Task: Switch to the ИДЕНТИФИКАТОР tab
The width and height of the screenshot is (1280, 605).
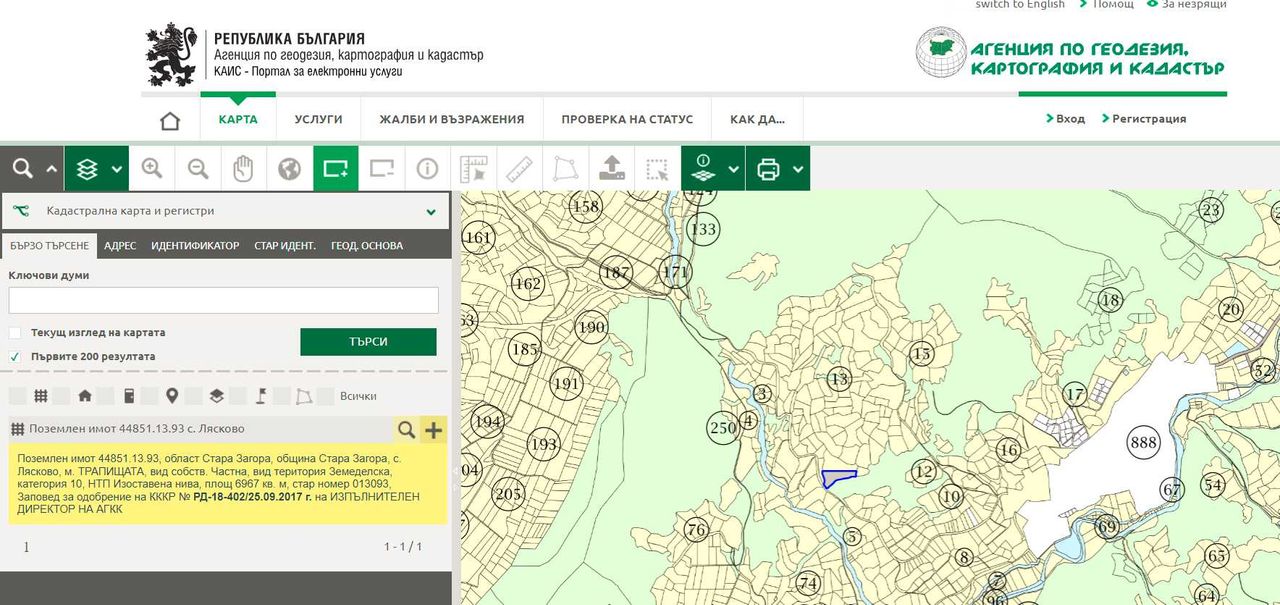Action: (195, 245)
